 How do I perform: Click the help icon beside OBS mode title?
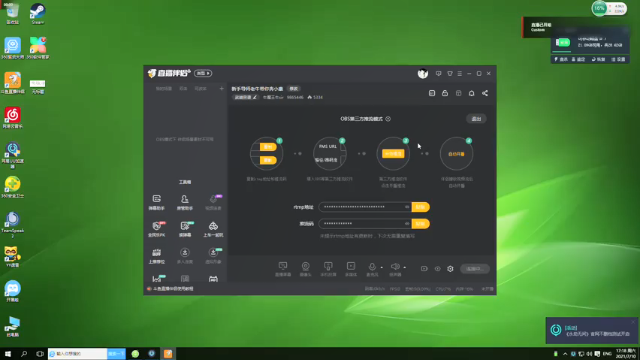click(x=388, y=119)
